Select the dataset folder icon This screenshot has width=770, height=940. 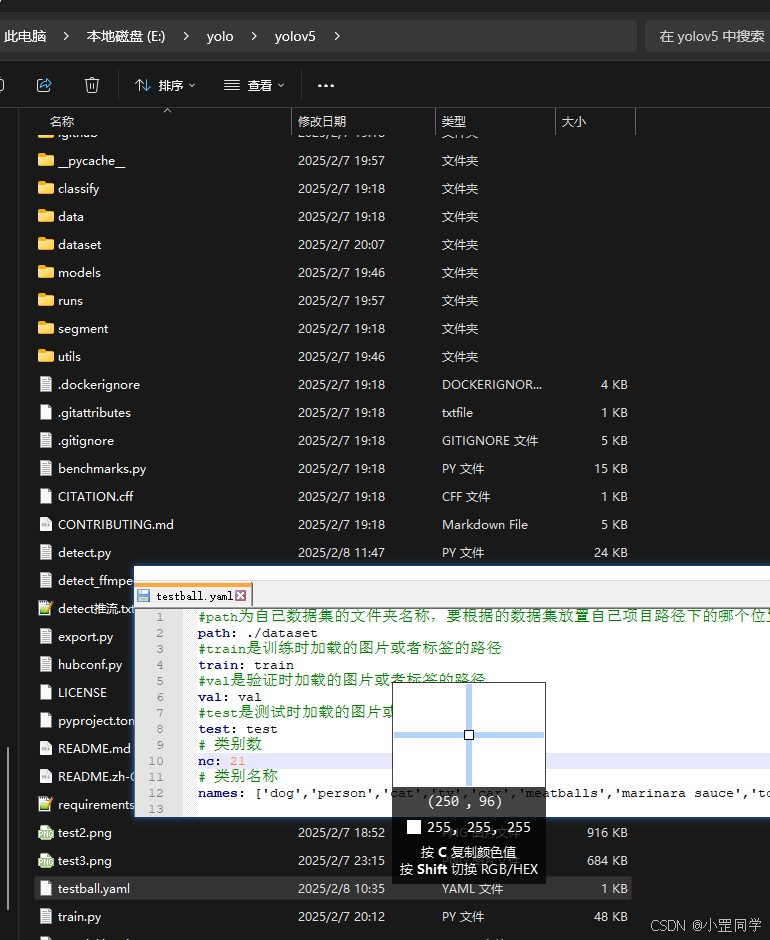(46, 244)
